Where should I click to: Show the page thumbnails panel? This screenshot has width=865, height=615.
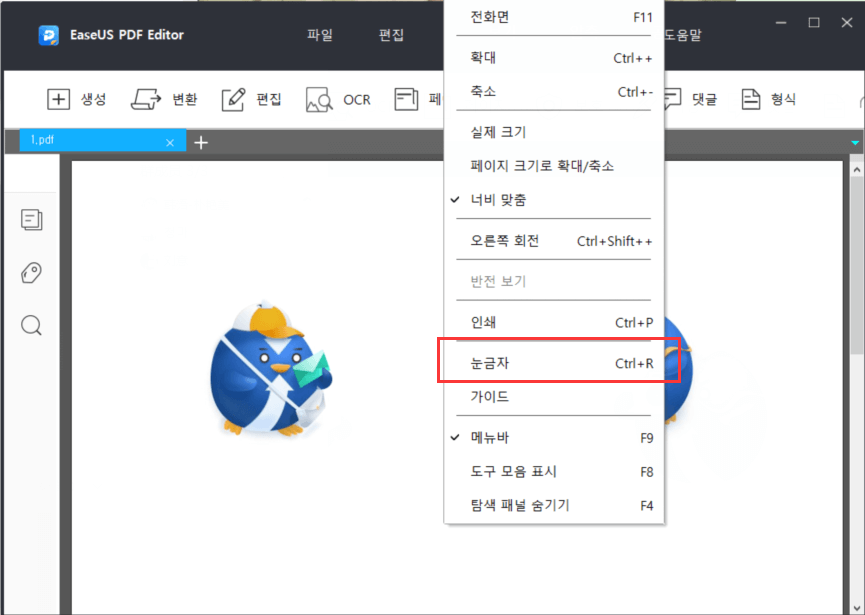point(31,219)
